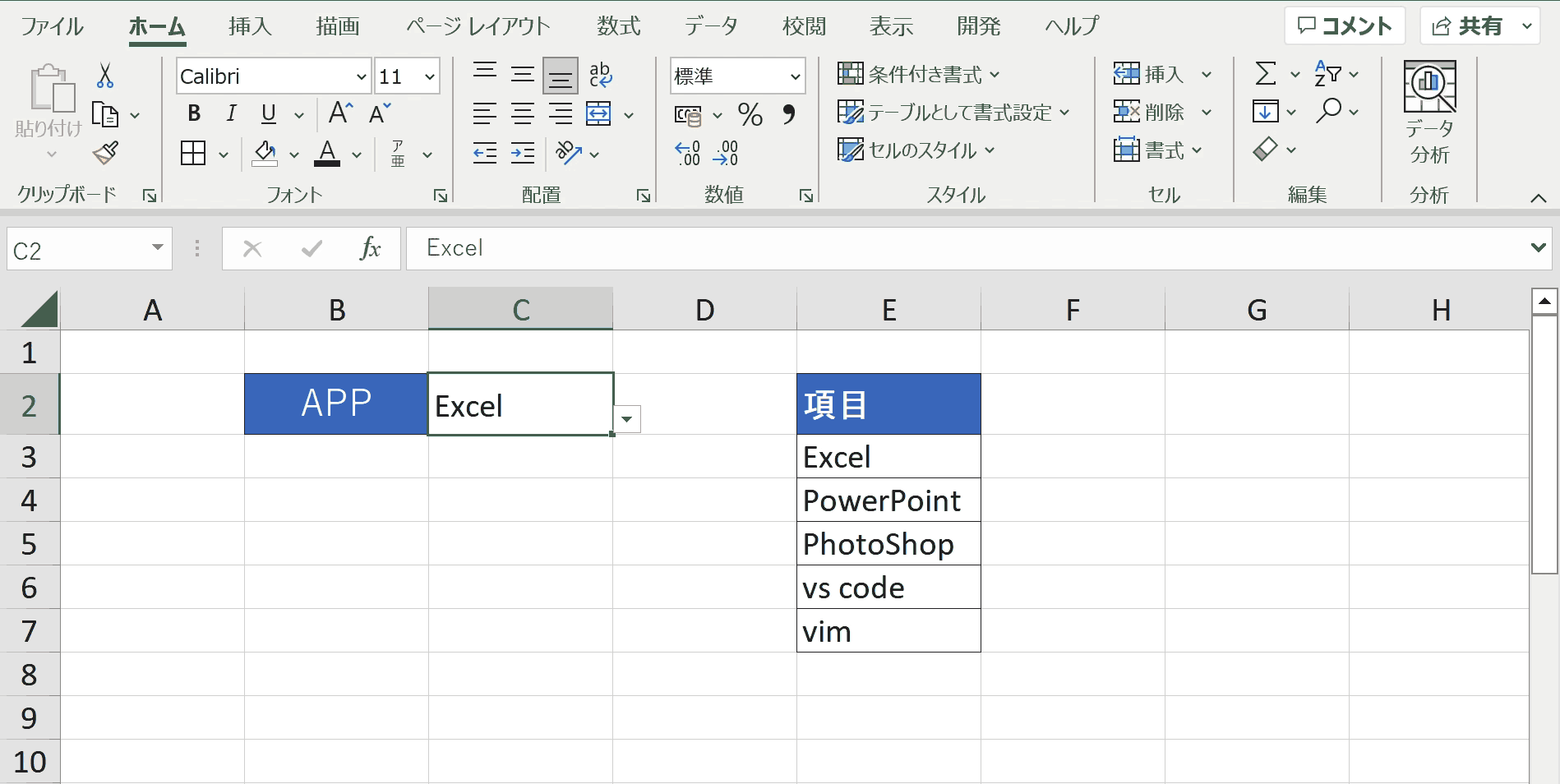Click Format cells button

[x=1148, y=150]
